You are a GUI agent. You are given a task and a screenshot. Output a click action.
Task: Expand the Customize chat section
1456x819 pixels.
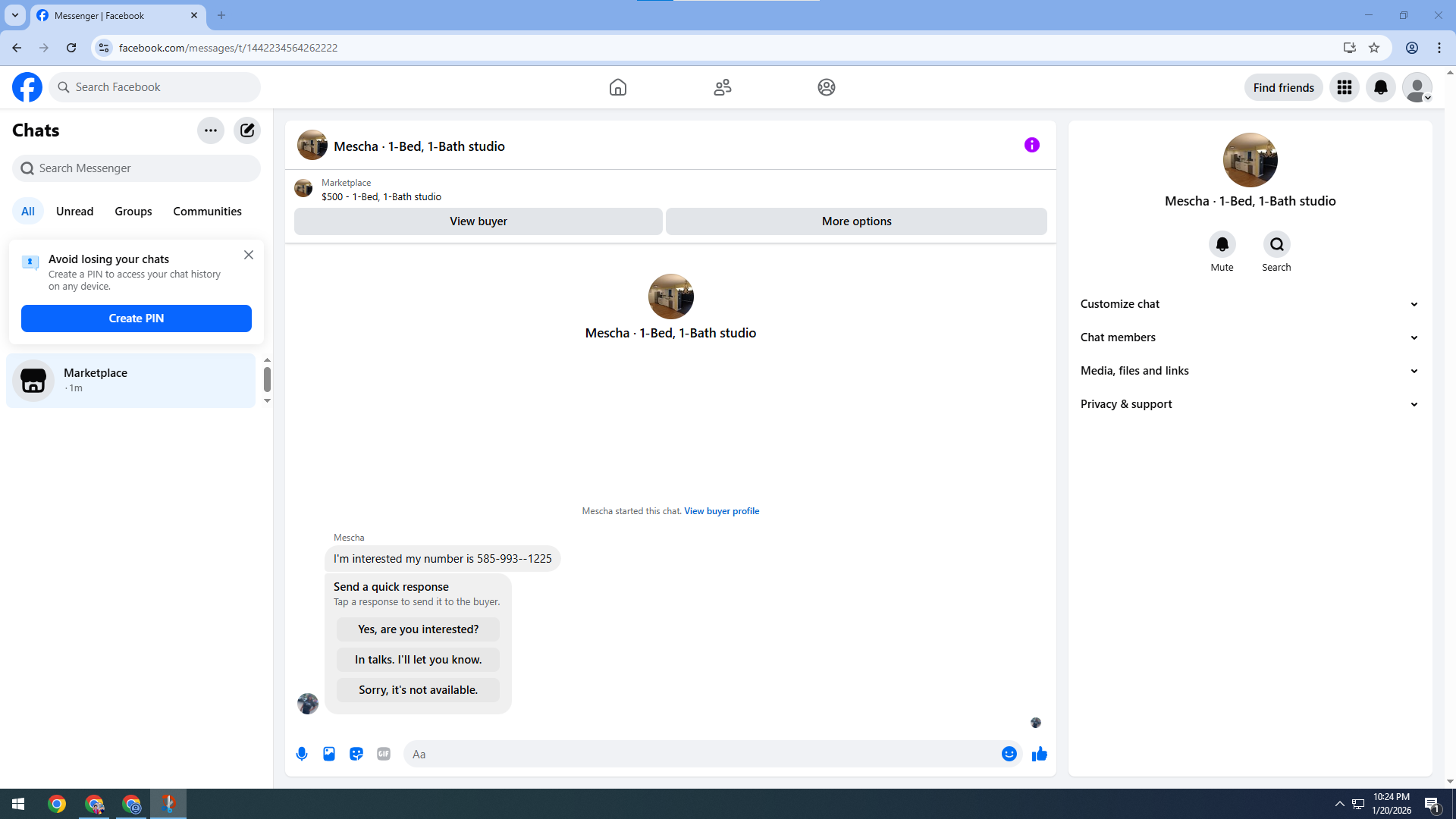tap(1250, 304)
